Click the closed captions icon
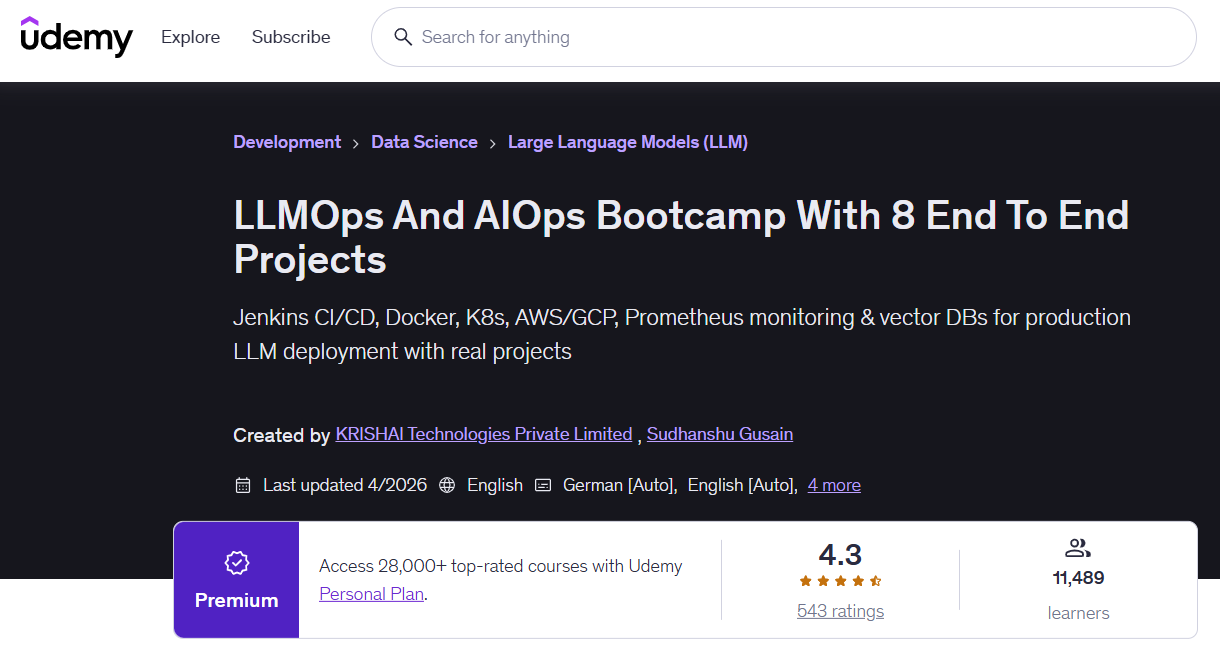The image size is (1220, 671). pos(543,485)
